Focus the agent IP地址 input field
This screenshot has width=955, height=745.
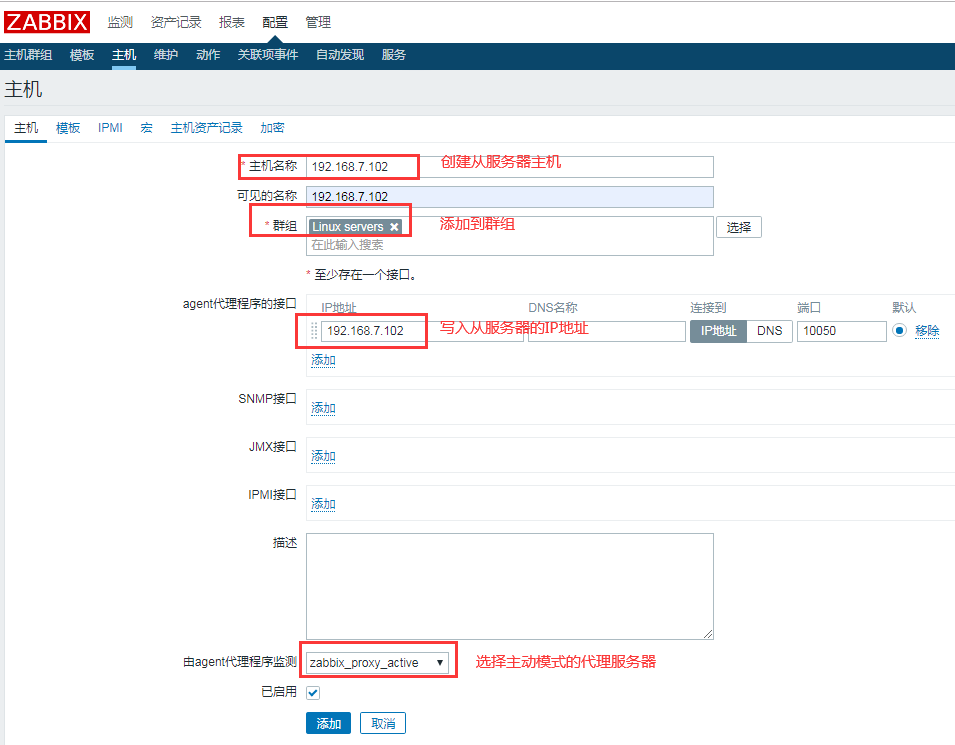(422, 331)
